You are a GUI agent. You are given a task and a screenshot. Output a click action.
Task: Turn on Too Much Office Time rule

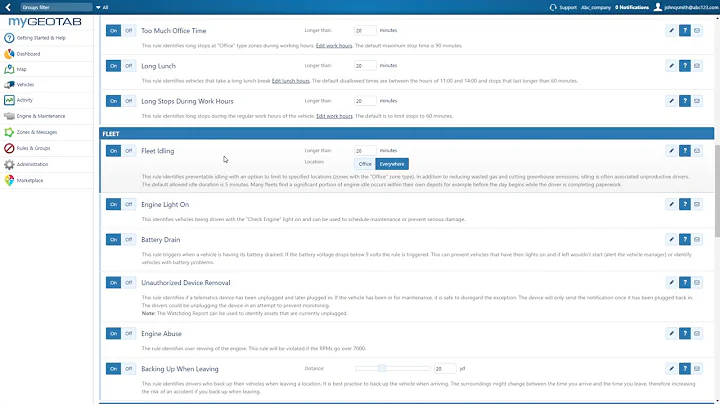[113, 31]
